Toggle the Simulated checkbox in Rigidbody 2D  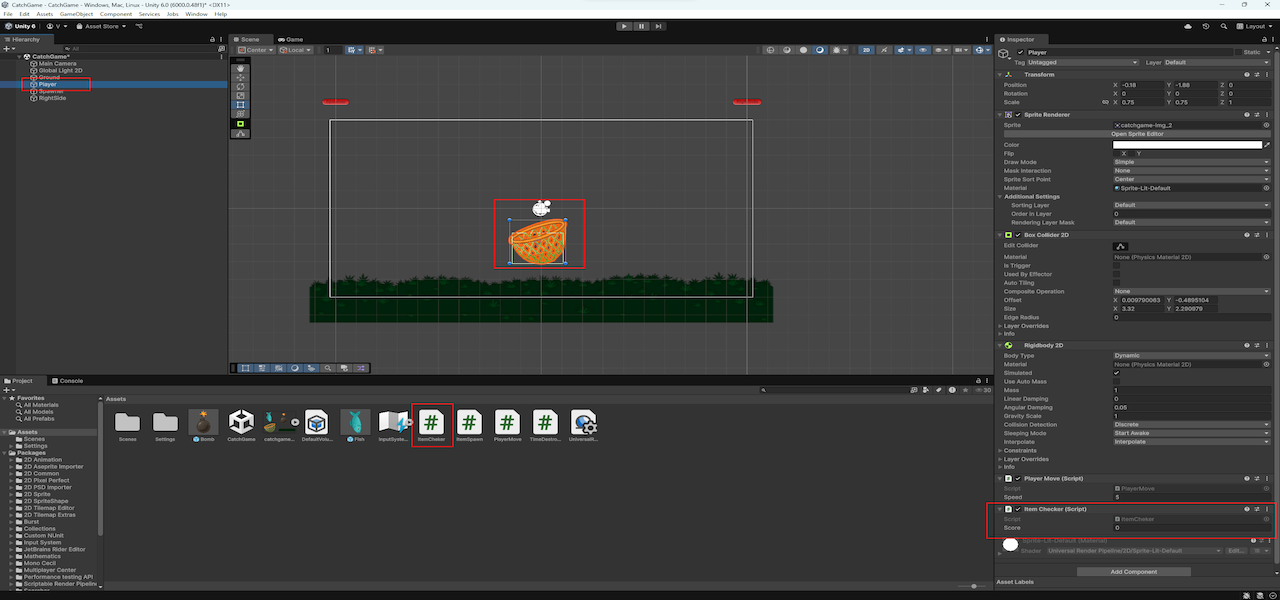pyautogui.click(x=1117, y=373)
